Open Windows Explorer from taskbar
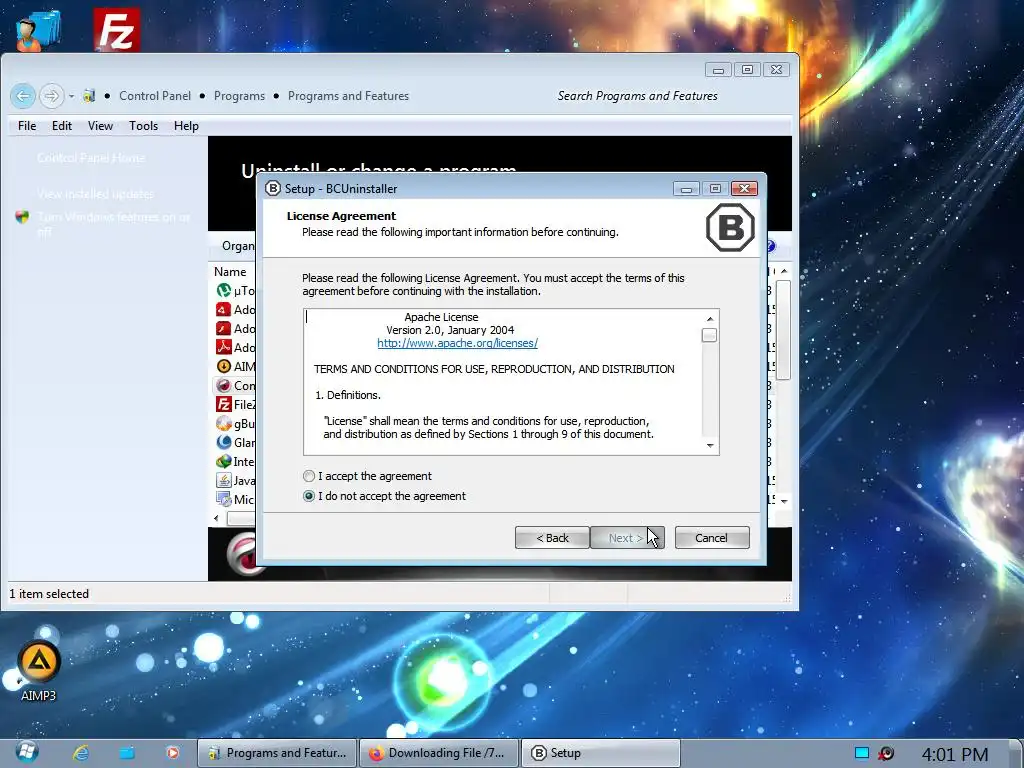This screenshot has height=768, width=1024. tap(127, 753)
